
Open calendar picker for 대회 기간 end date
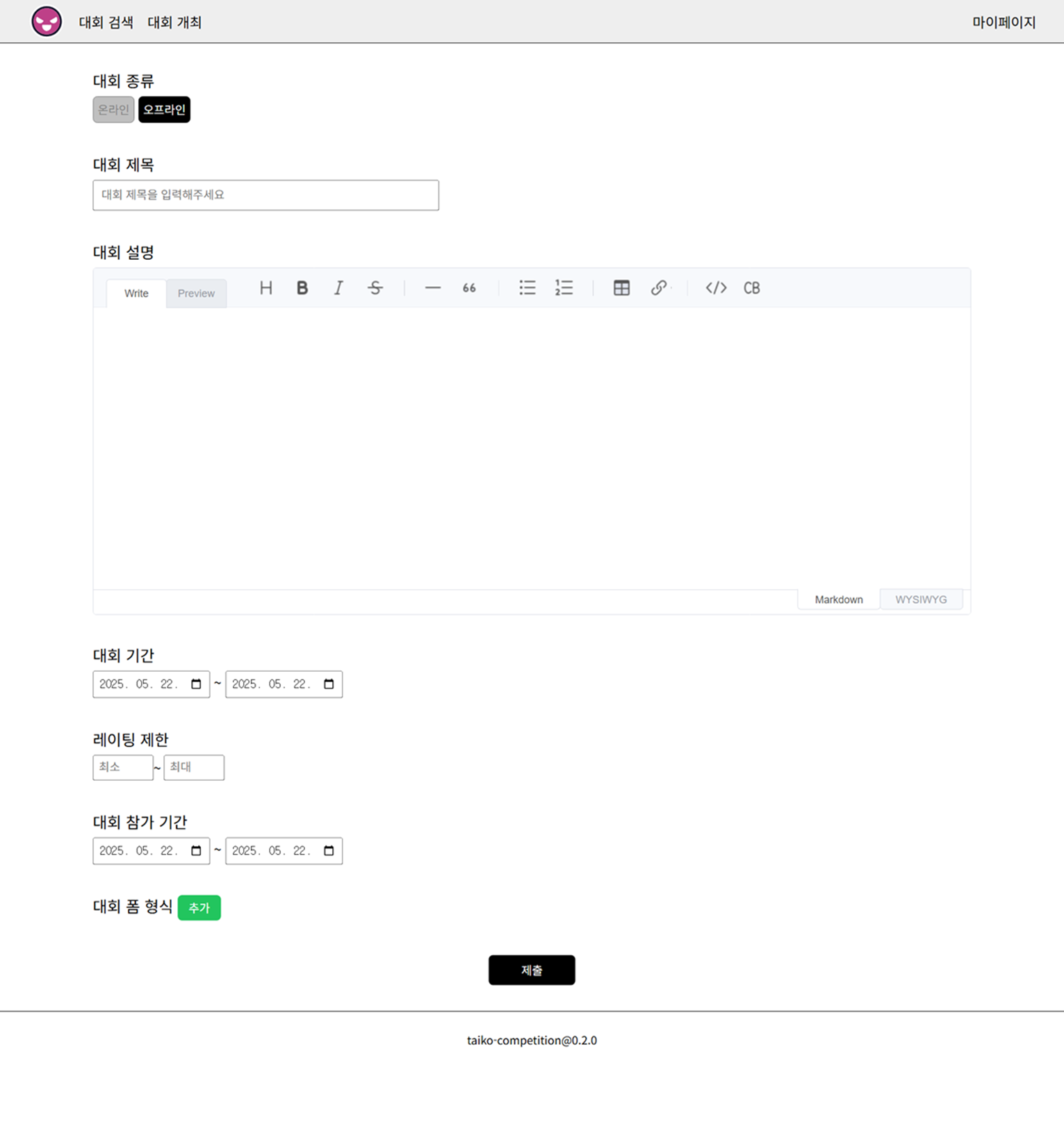coord(329,684)
